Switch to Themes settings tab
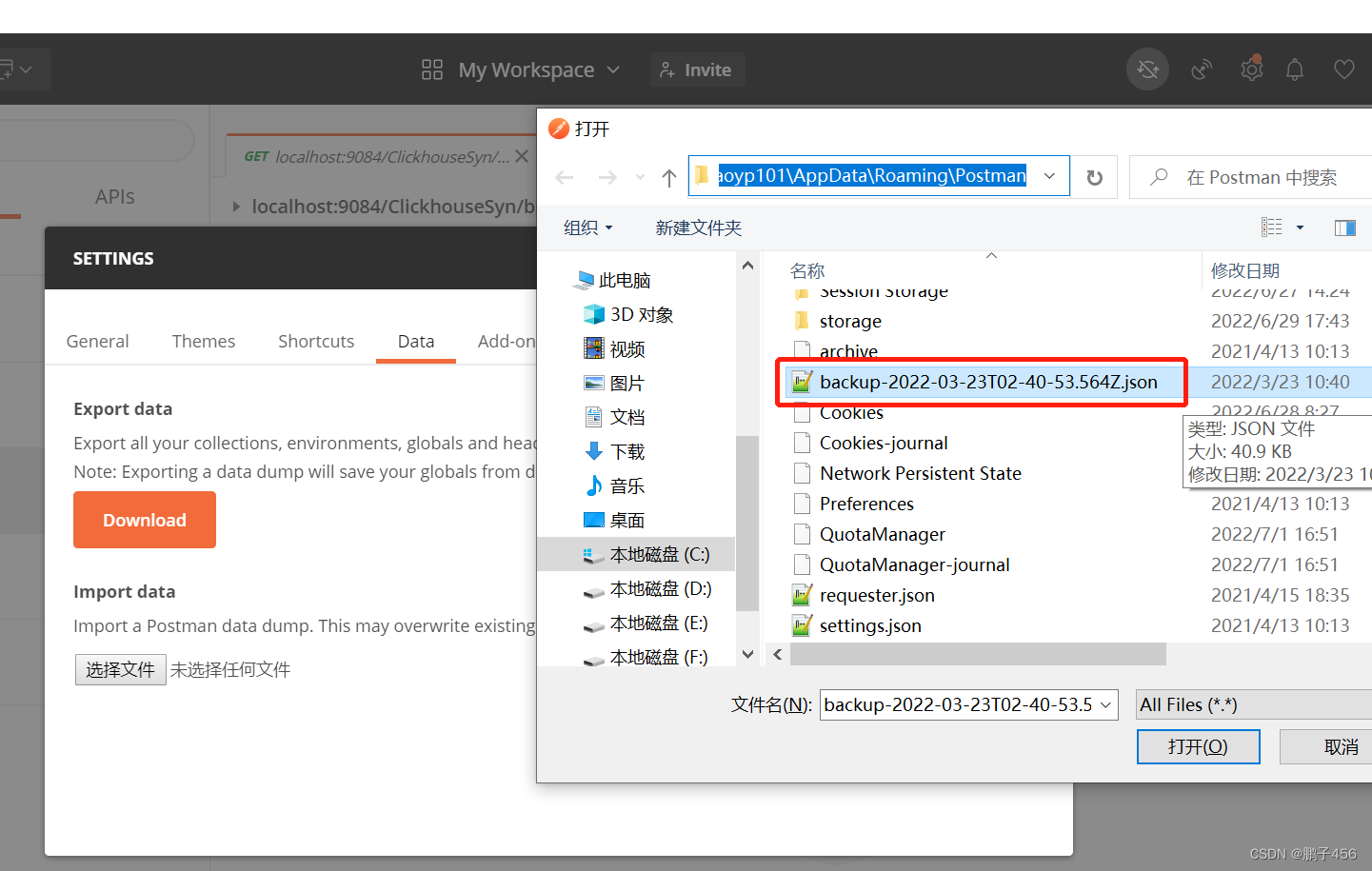1372x871 pixels. [x=204, y=341]
